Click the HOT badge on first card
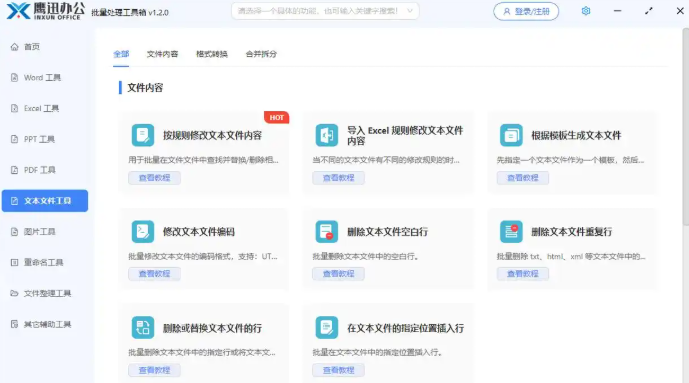 point(276,117)
